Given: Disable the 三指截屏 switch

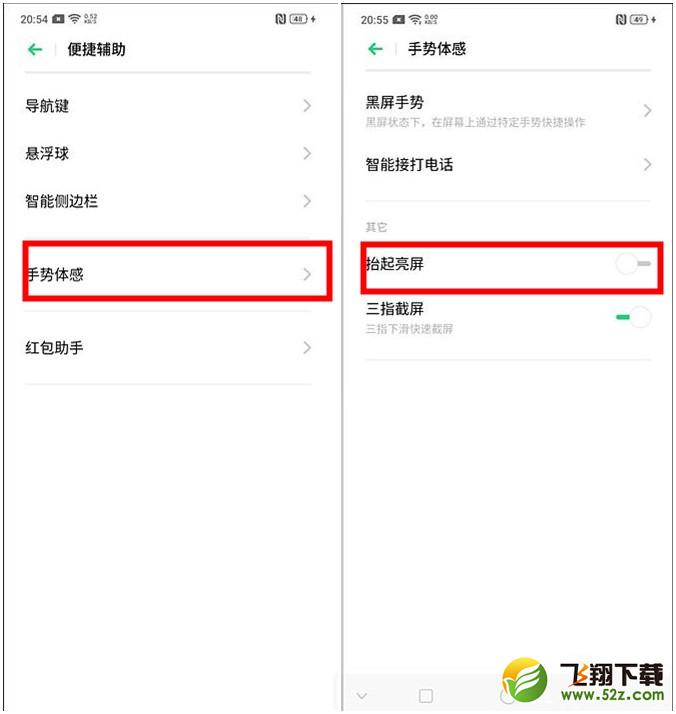Looking at the screenshot, I should [633, 317].
